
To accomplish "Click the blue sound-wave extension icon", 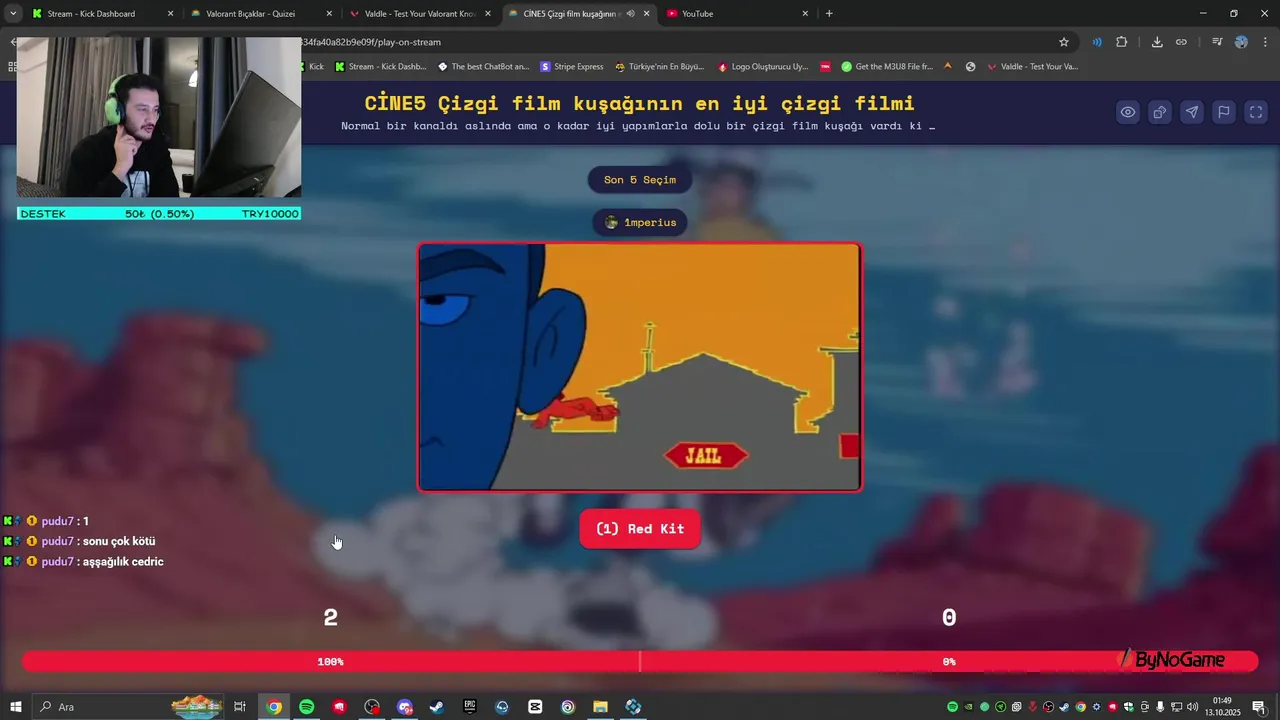I will (1097, 42).
